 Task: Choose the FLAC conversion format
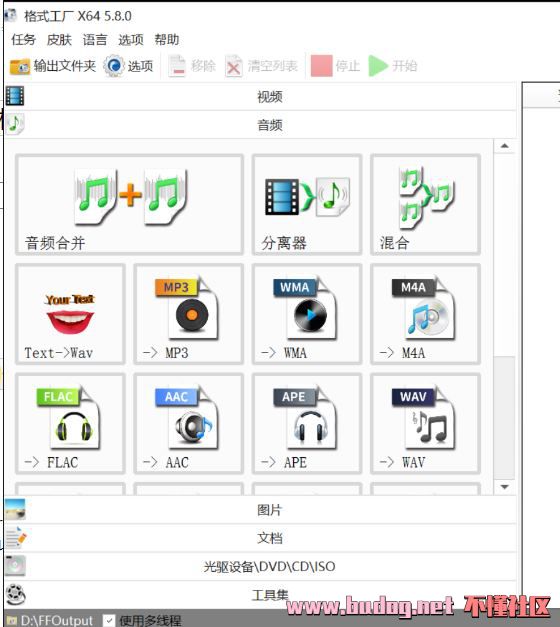(x=70, y=423)
